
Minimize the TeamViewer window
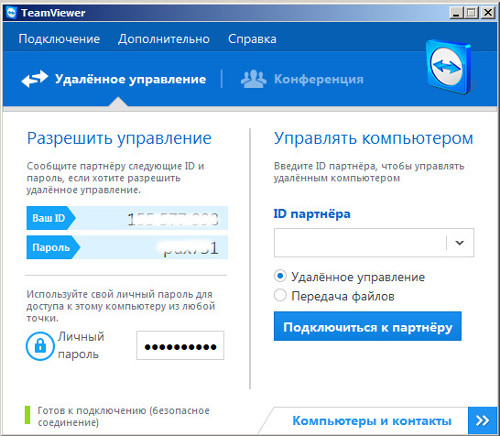tap(456, 13)
